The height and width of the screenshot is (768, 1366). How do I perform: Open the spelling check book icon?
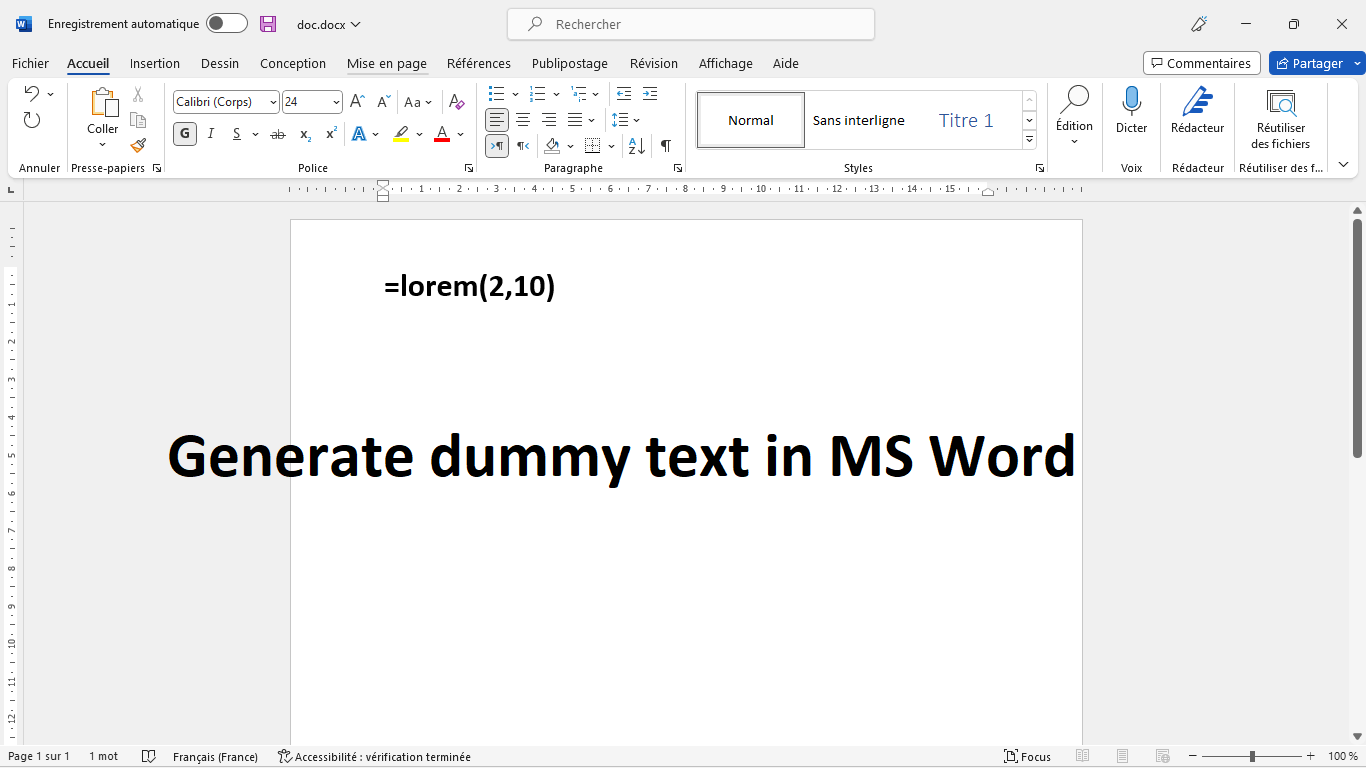[x=149, y=757]
